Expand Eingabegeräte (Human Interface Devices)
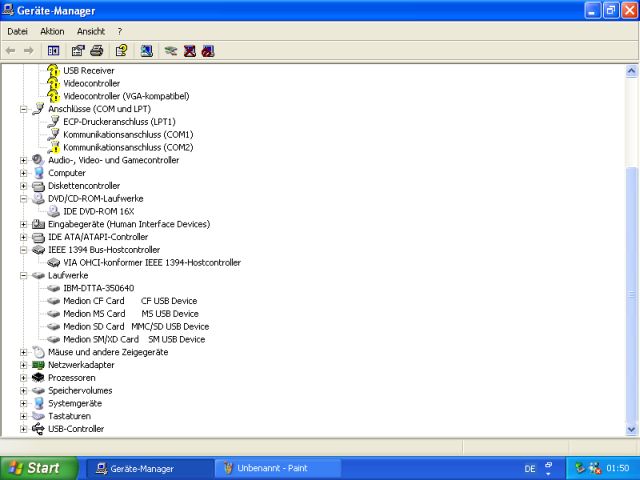Screen dimensions: 640x480 24,224
